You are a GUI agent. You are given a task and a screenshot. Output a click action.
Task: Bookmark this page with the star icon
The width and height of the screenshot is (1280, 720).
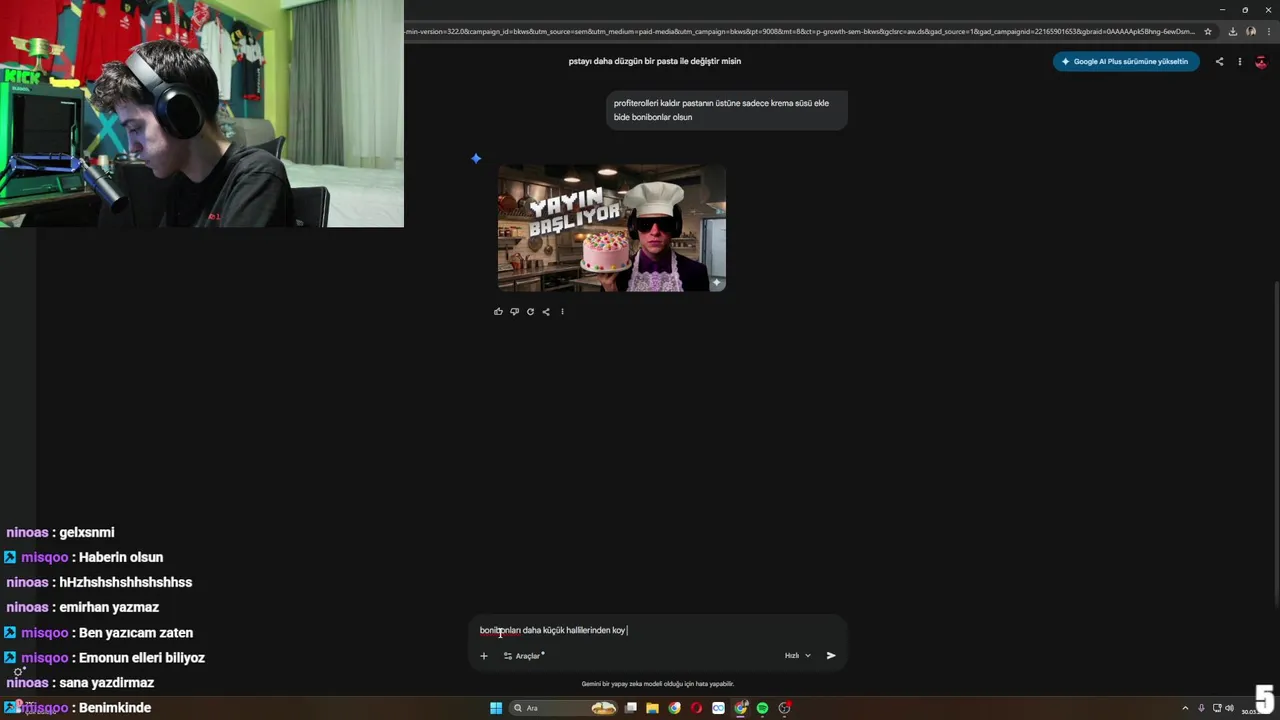(x=1208, y=31)
